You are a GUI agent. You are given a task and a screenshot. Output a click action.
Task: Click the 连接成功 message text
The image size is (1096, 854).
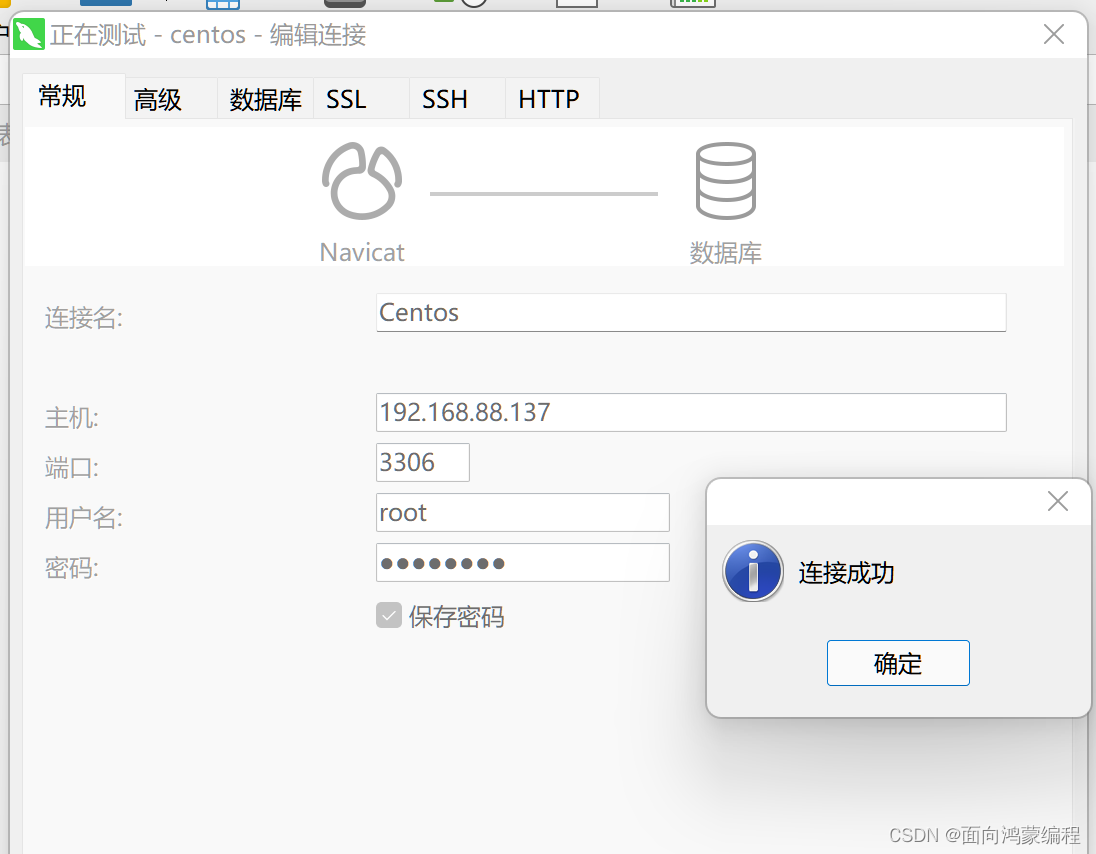pos(846,572)
